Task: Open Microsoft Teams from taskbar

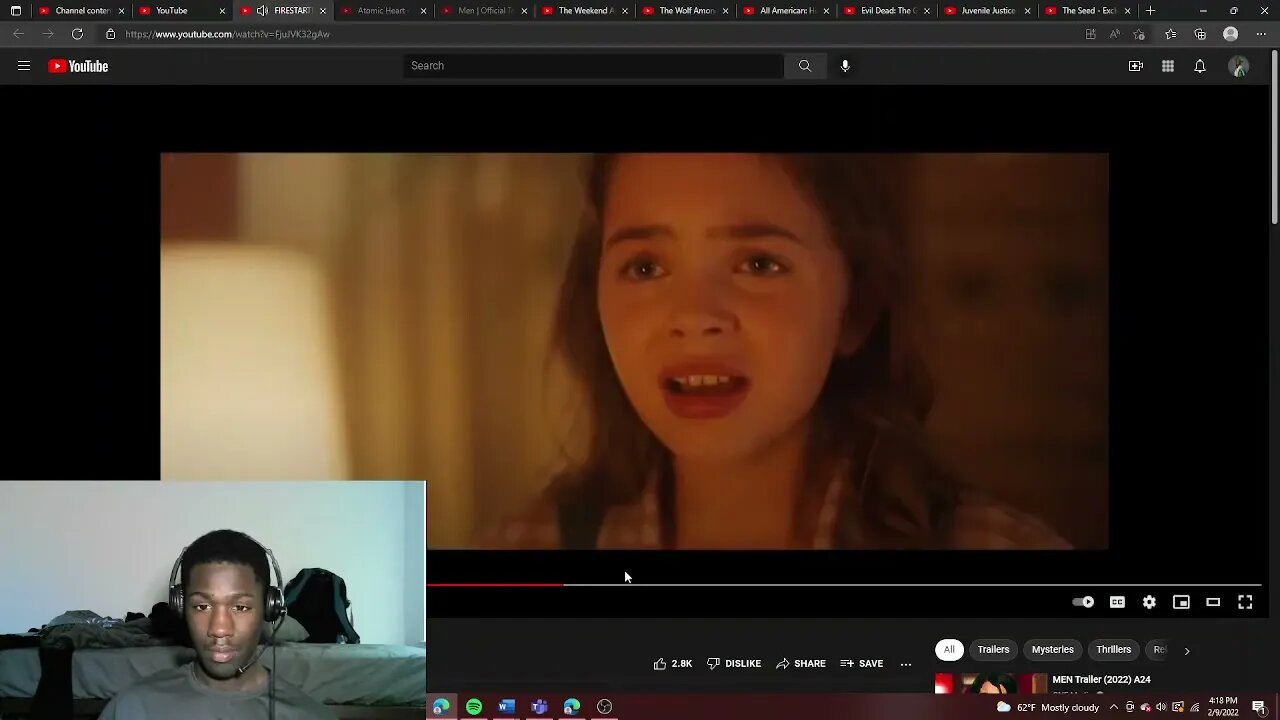Action: tap(539, 707)
